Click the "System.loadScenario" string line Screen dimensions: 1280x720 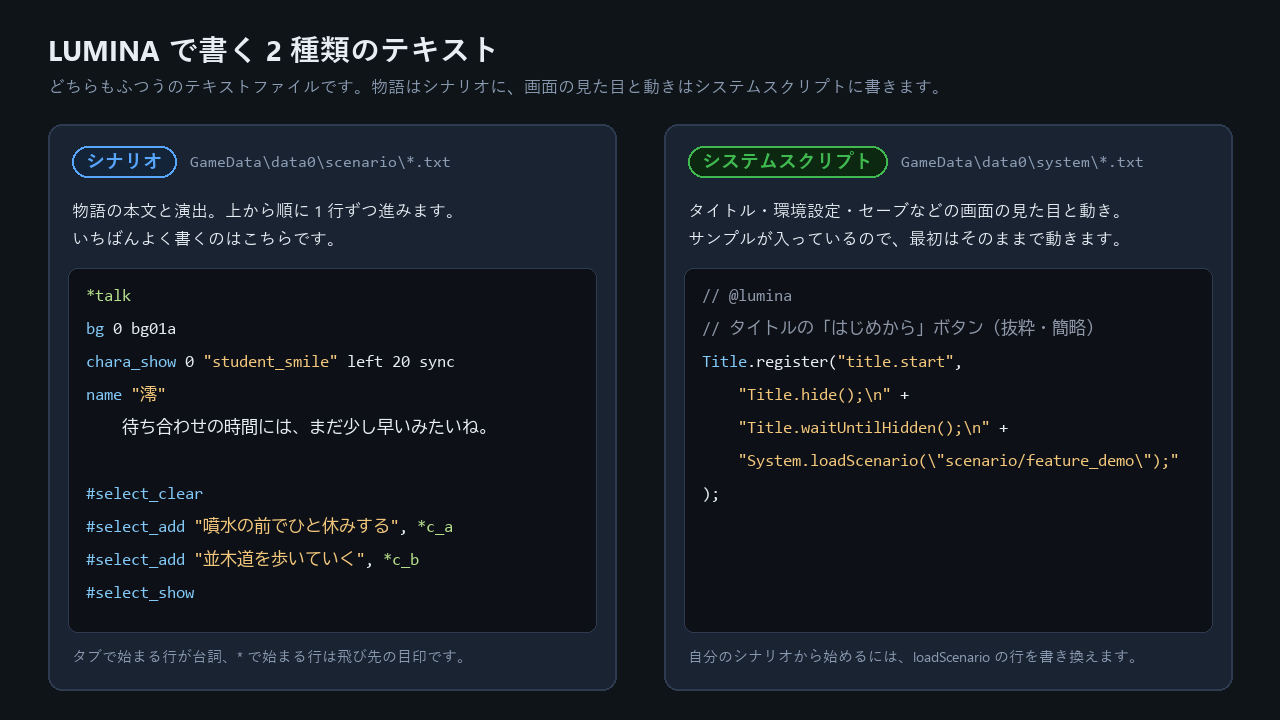point(959,461)
